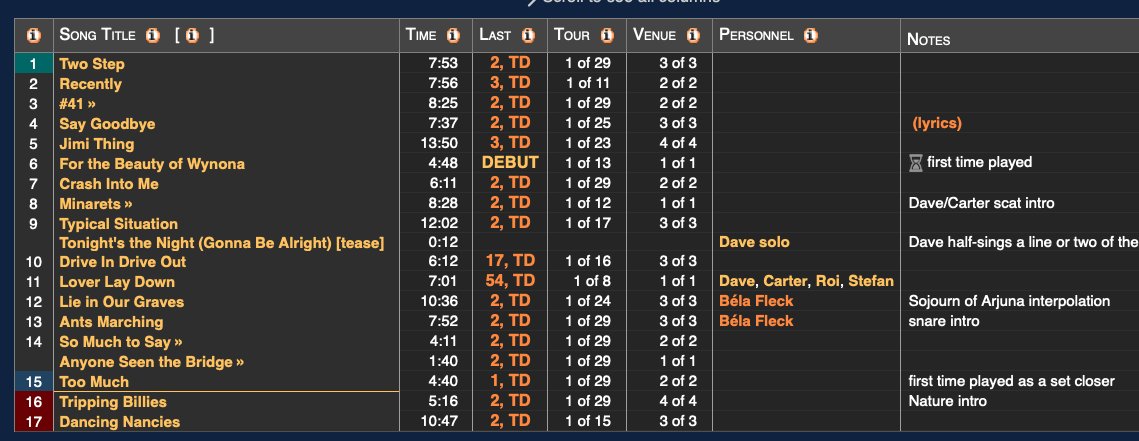This screenshot has height=441, width=1139.
Task: Open the Too Much song link
Action: pos(94,381)
